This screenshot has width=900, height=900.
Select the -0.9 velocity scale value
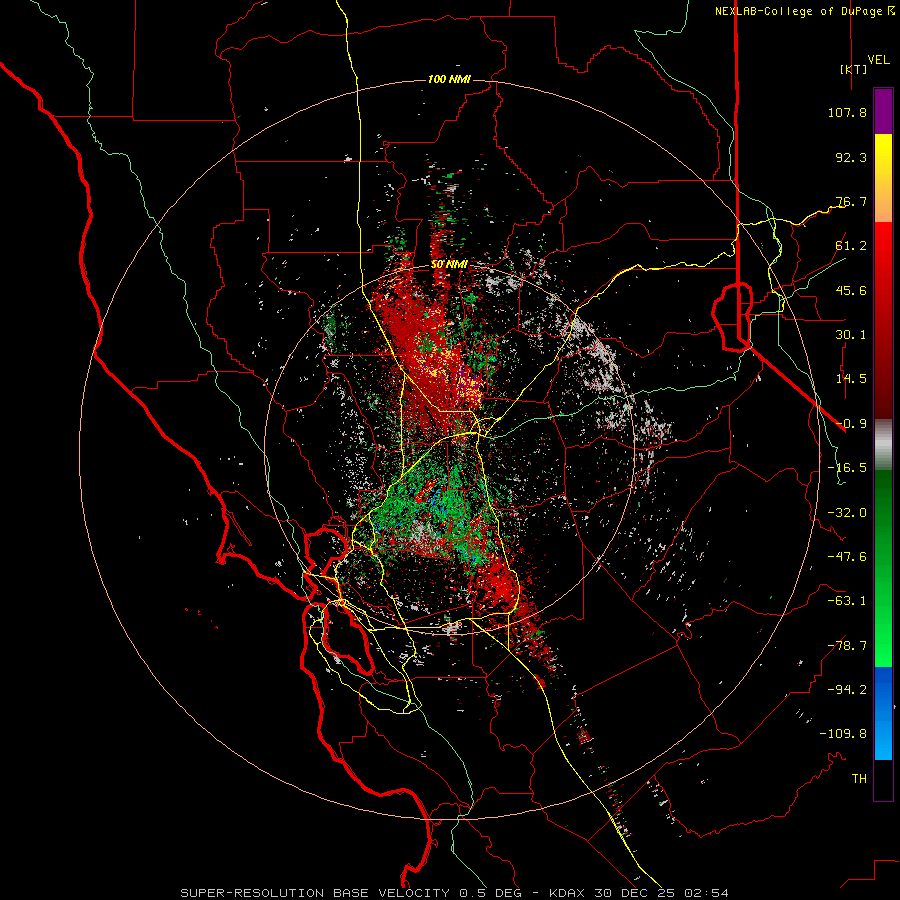pos(851,424)
